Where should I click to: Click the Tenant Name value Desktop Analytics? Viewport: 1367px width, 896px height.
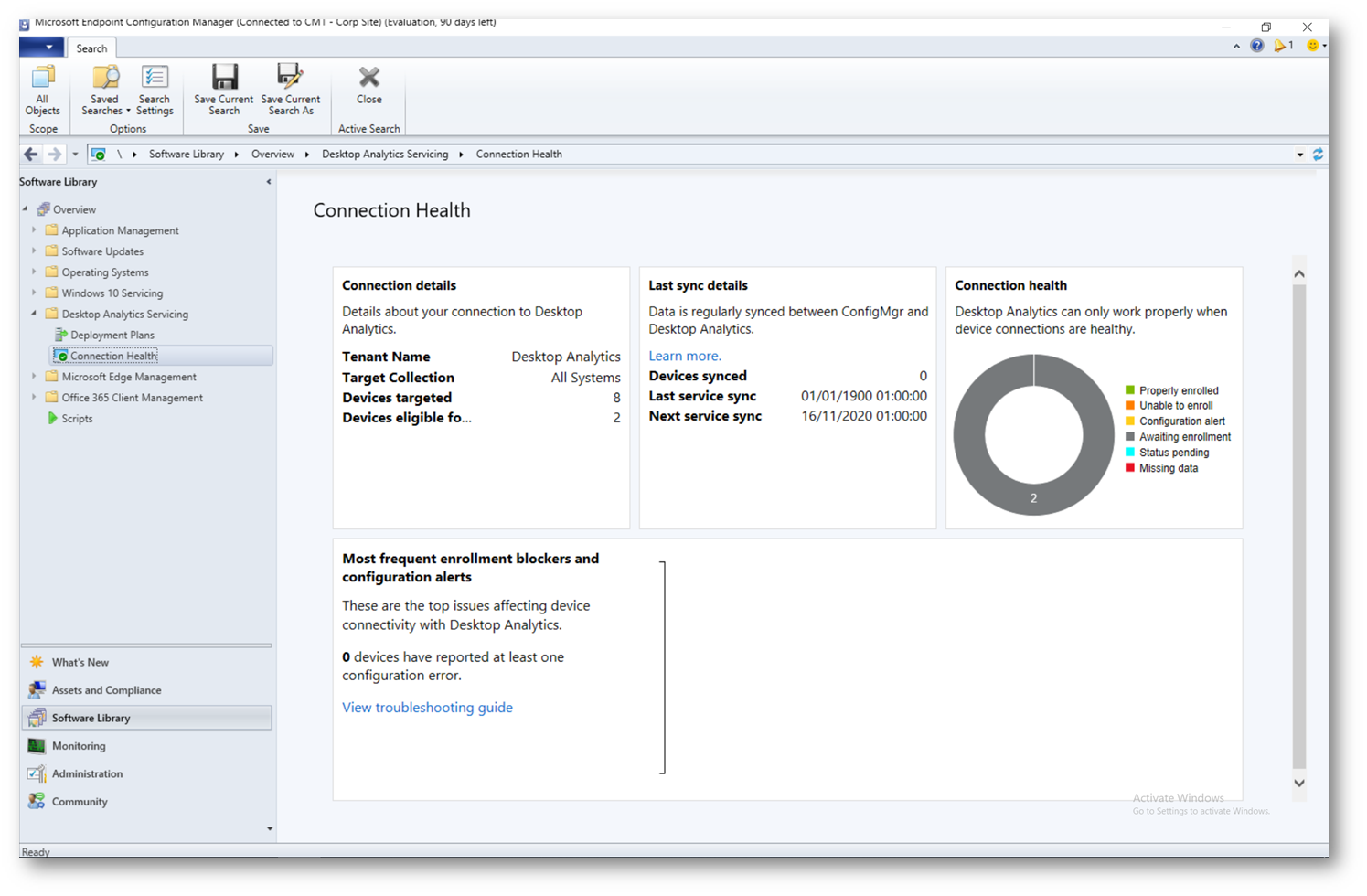coord(566,357)
